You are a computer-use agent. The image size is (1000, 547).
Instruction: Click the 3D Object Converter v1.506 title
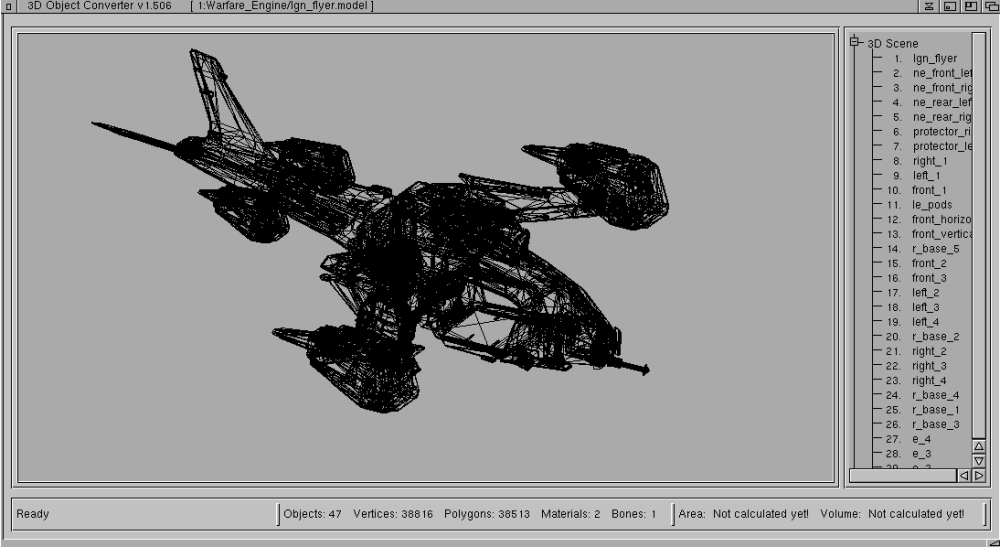(99, 6)
